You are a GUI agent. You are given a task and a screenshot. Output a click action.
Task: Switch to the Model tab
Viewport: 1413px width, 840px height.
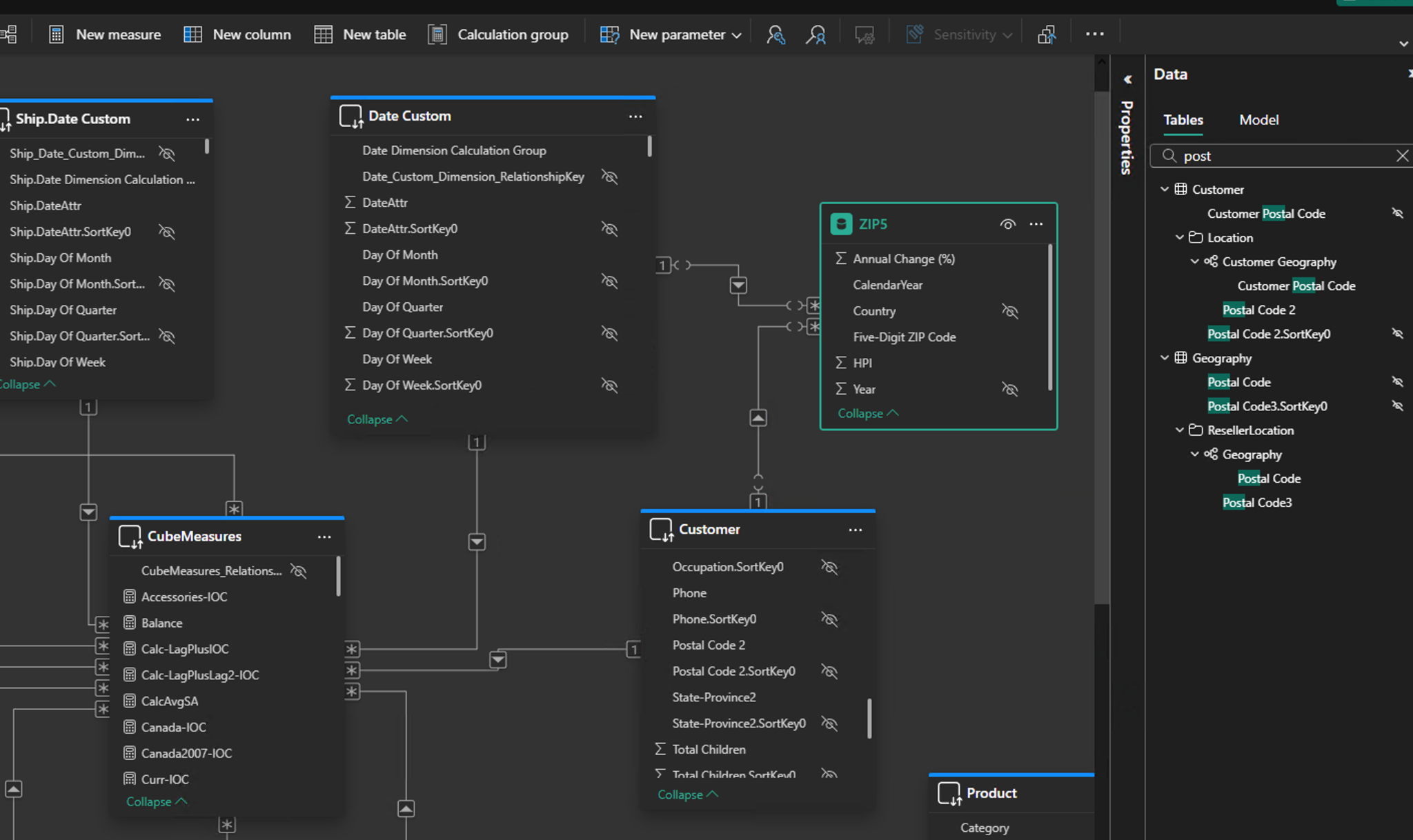click(x=1258, y=120)
